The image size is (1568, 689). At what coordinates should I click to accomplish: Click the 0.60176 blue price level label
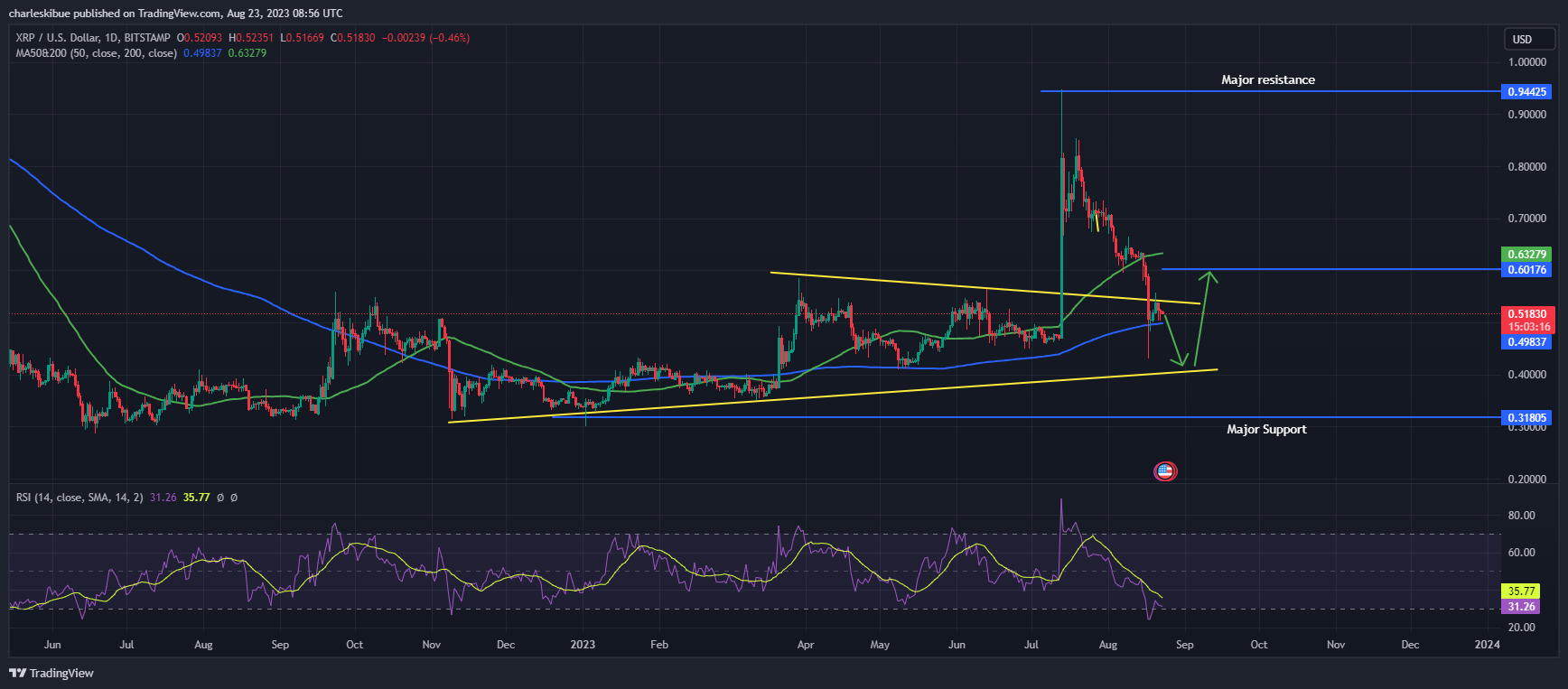click(1526, 269)
